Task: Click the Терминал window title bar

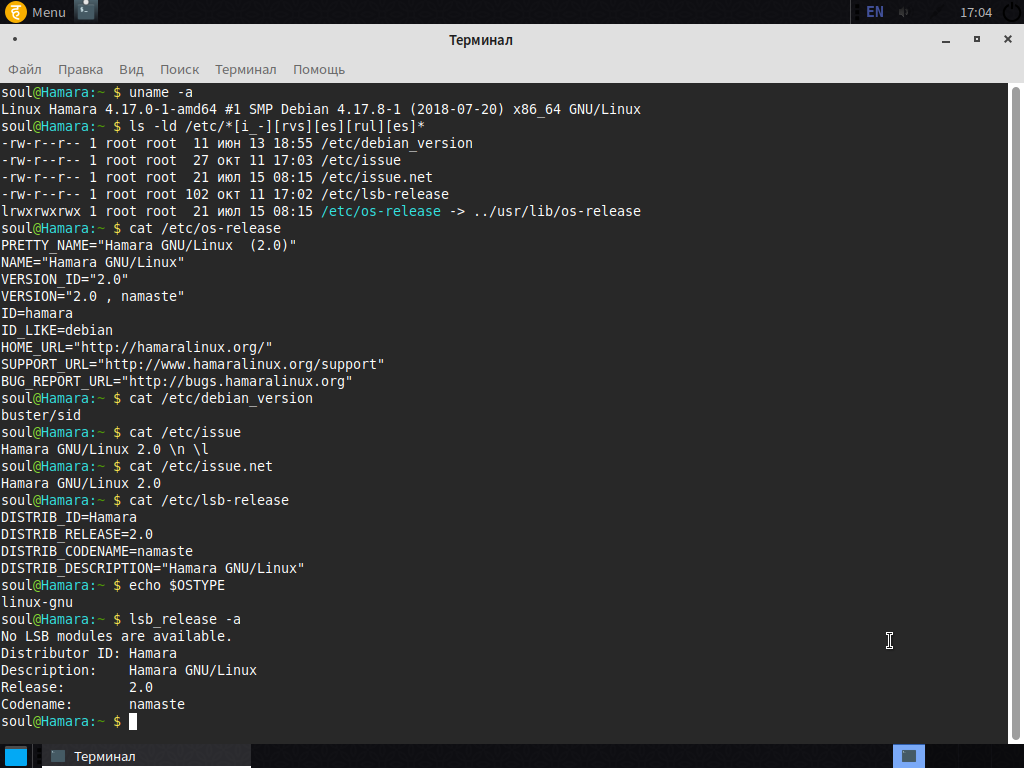Action: [481, 40]
